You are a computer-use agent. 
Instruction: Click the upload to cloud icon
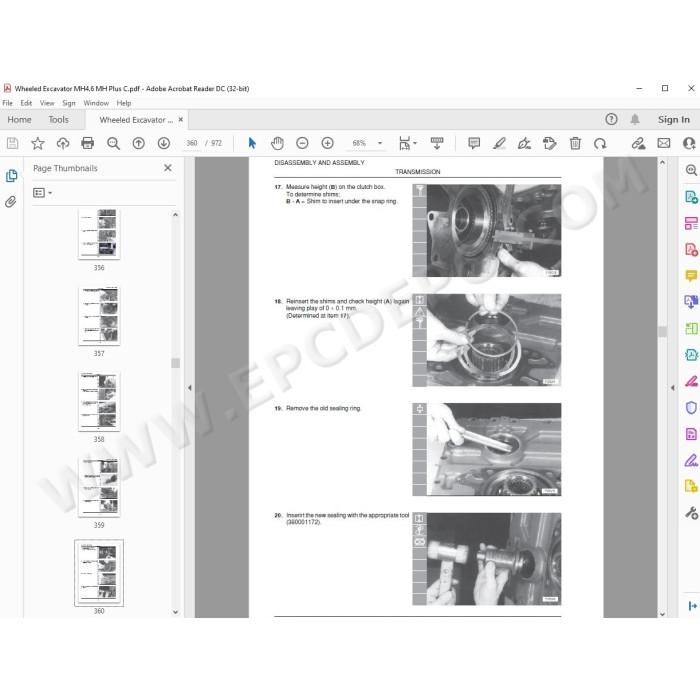click(x=63, y=143)
